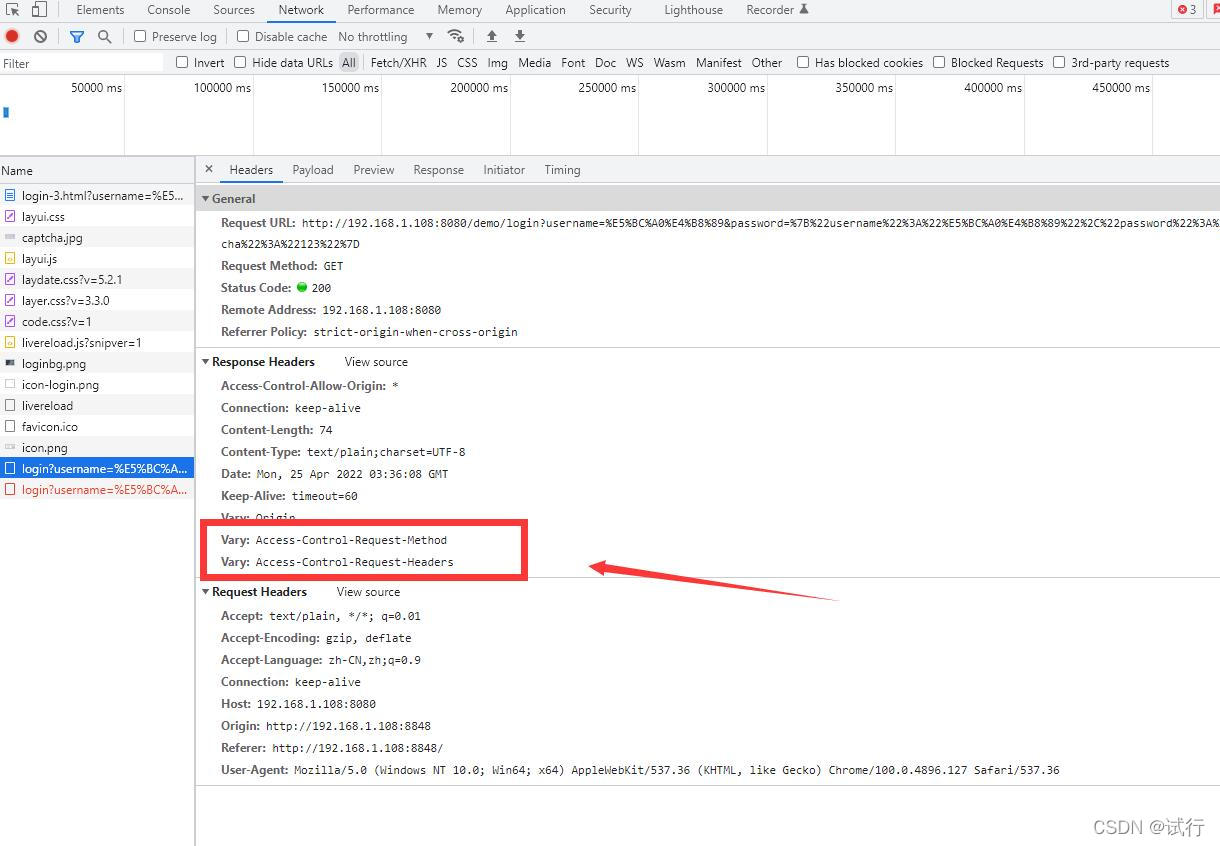
Task: Enable the Preserve log checkbox
Action: click(x=140, y=36)
